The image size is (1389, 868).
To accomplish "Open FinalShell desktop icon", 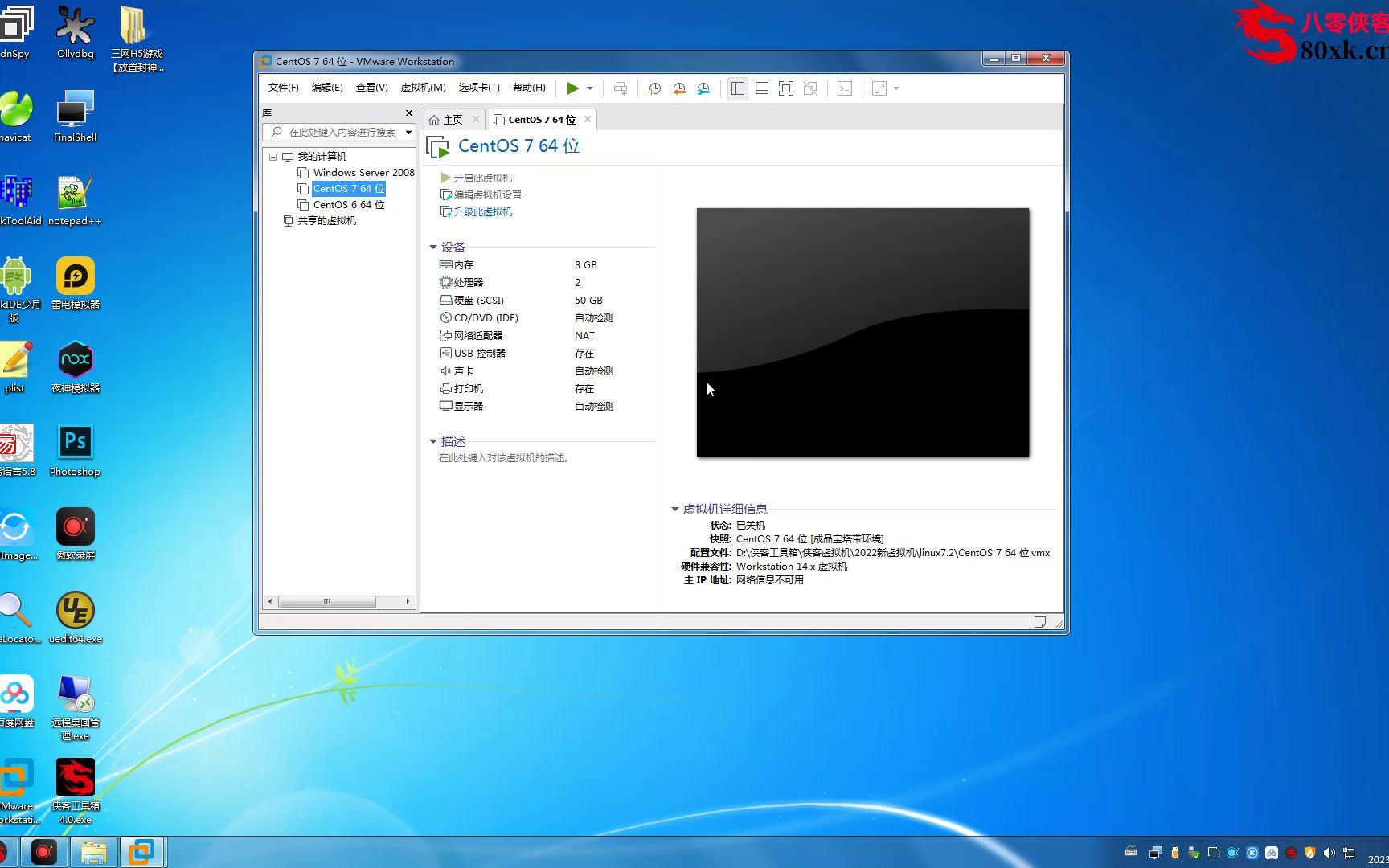I will 75,117.
